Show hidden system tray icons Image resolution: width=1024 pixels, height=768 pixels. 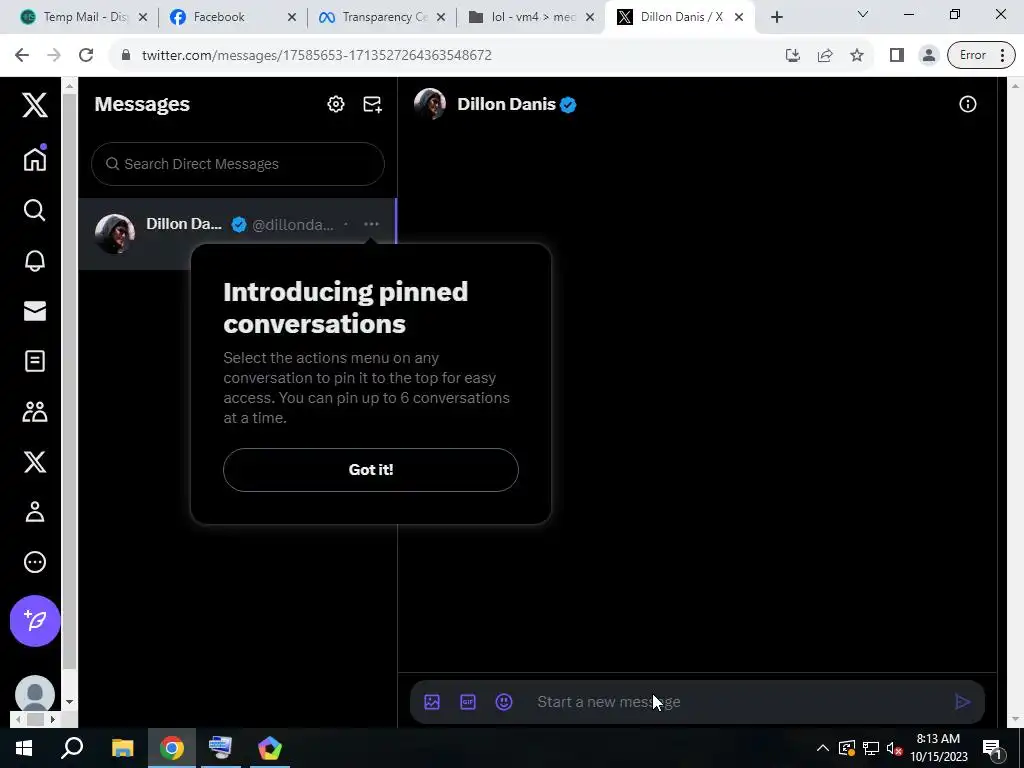[x=823, y=748]
